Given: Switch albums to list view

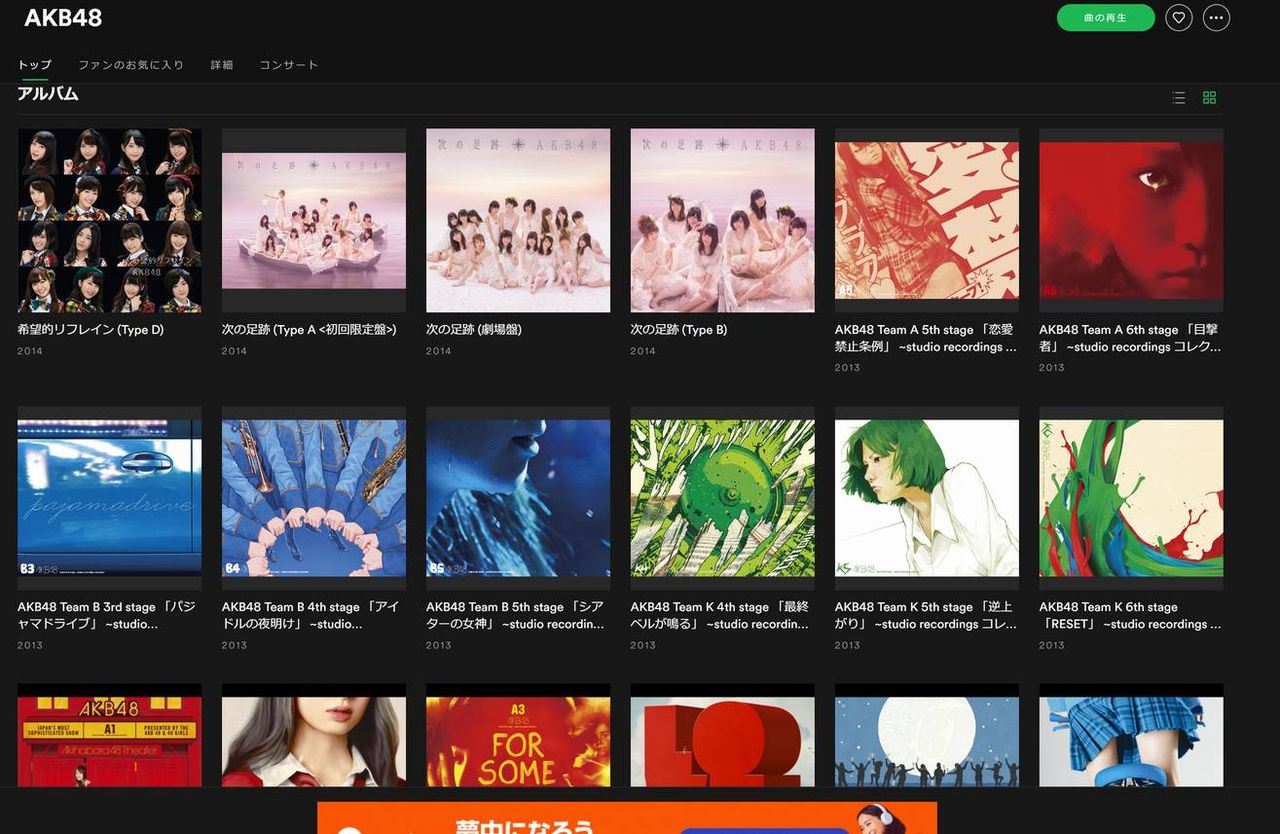Looking at the screenshot, I should click(x=1179, y=98).
